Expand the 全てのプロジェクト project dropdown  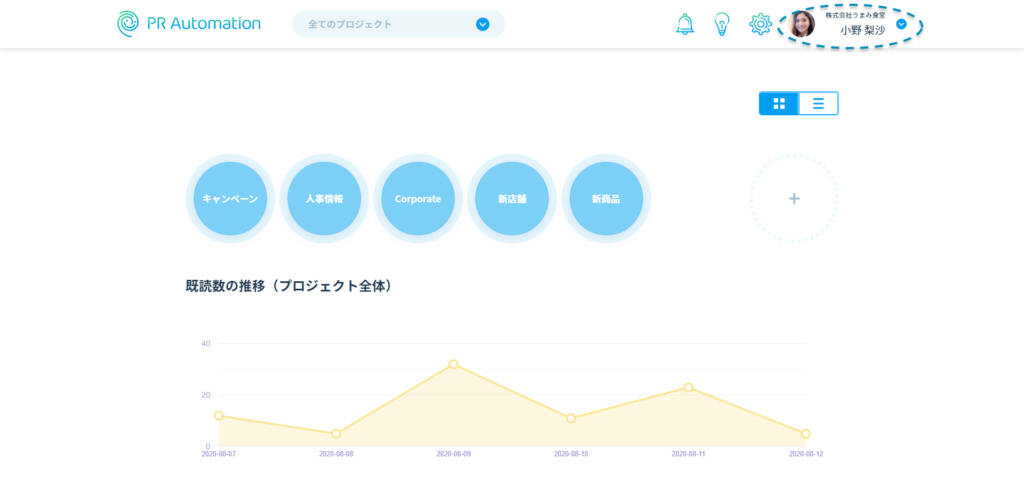tap(483, 24)
